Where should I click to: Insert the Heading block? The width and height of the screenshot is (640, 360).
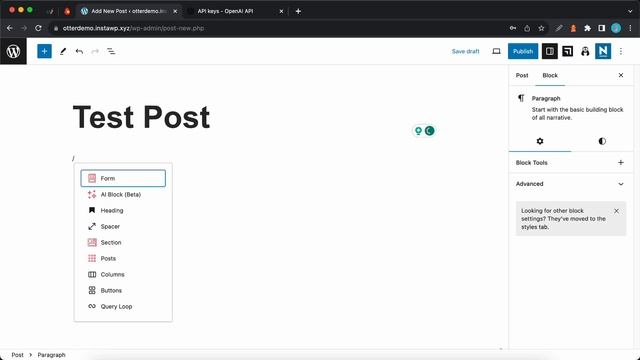pyautogui.click(x=123, y=211)
